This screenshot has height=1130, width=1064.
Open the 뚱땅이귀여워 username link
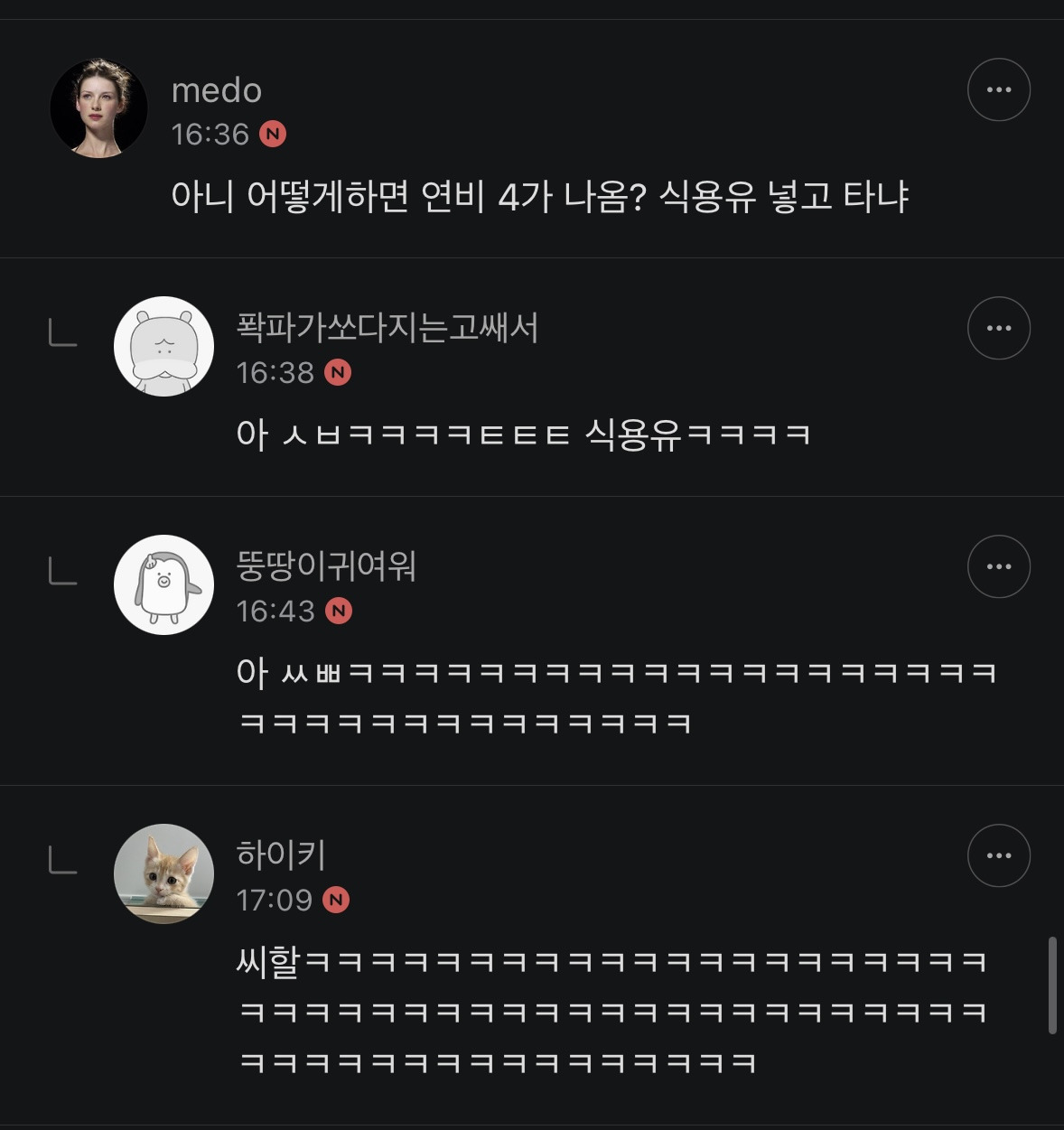tap(326, 565)
